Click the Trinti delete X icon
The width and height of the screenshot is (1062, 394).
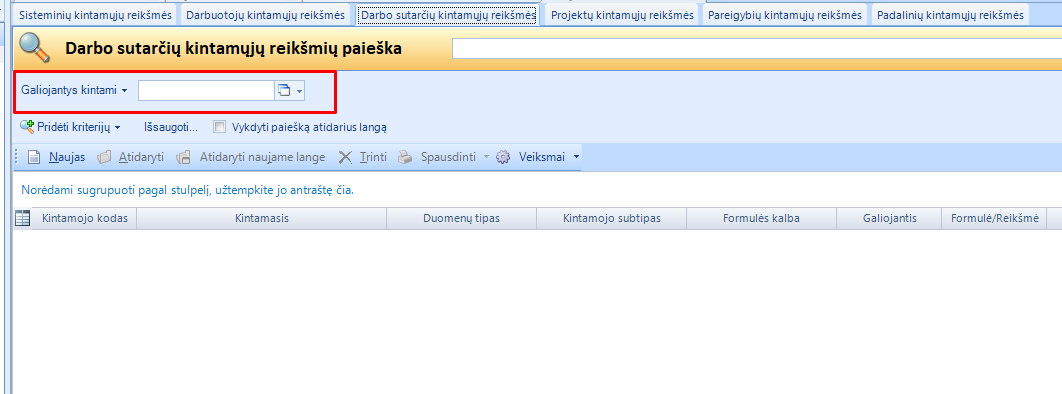click(x=345, y=157)
